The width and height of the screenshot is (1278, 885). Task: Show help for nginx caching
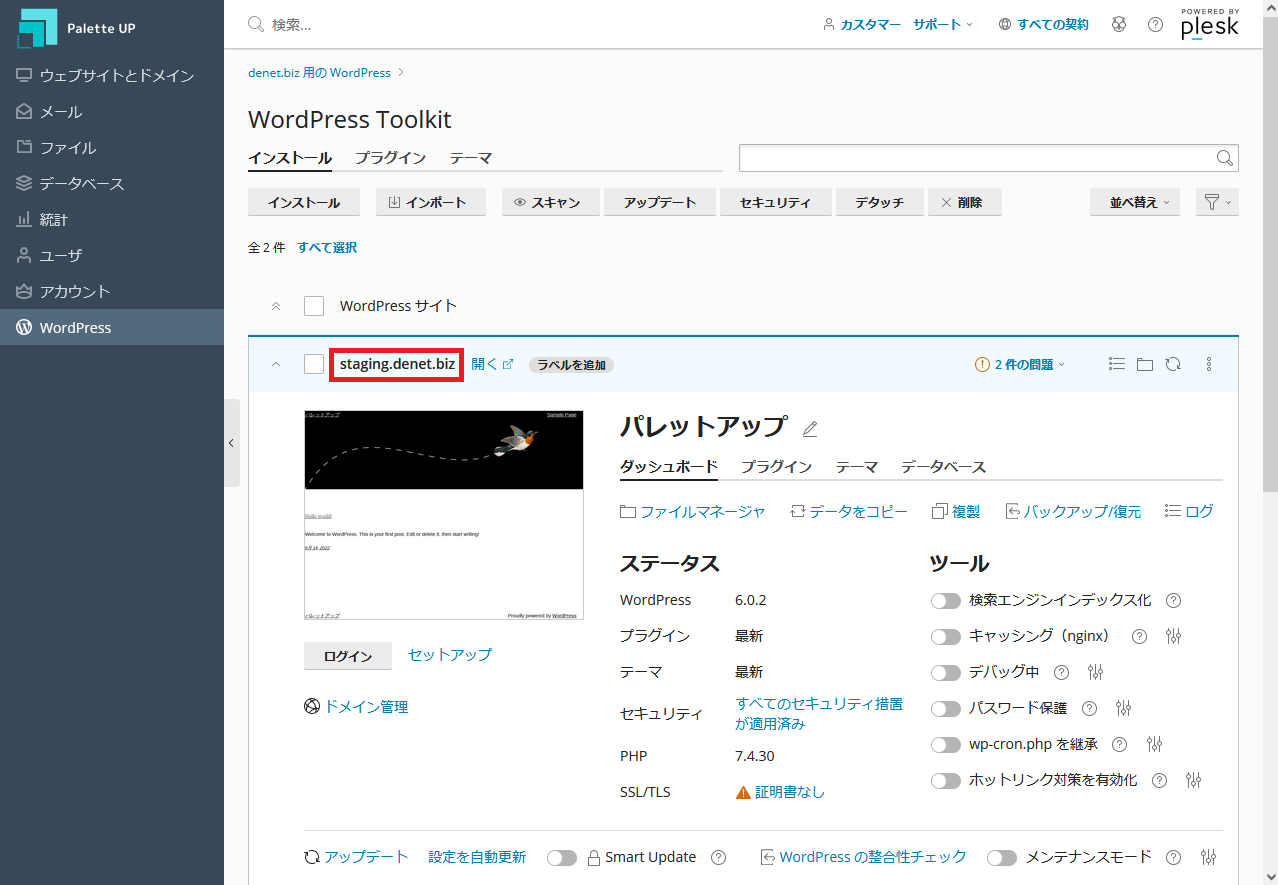click(x=1139, y=636)
